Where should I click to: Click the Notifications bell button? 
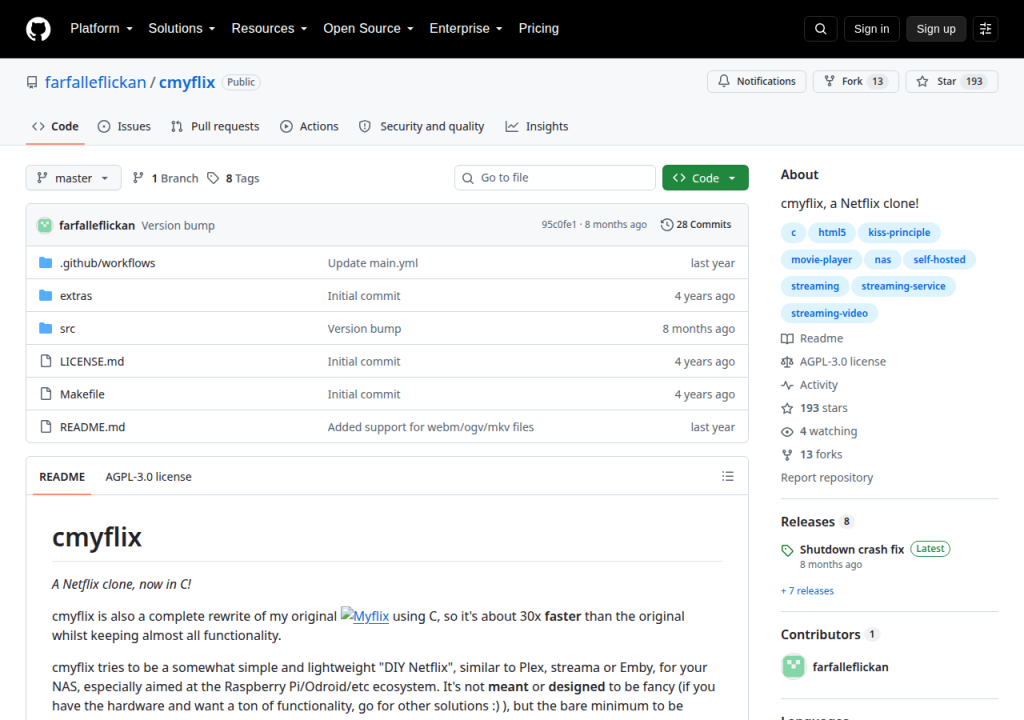757,81
